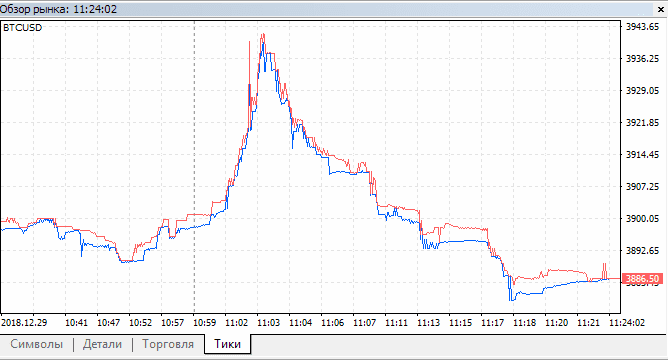Click the 11:15 time axis label
Viewport: 668px width, 360px height.
click(461, 323)
